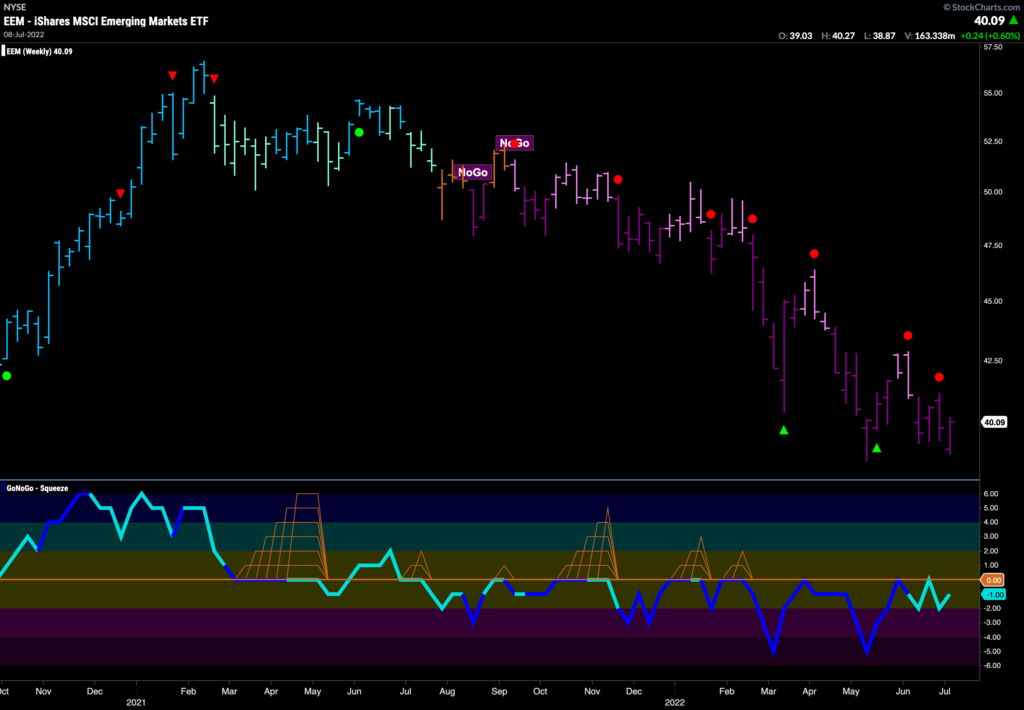Click the red dot marker above April 2022 bars
The image size is (1024, 710).
pyautogui.click(x=814, y=253)
